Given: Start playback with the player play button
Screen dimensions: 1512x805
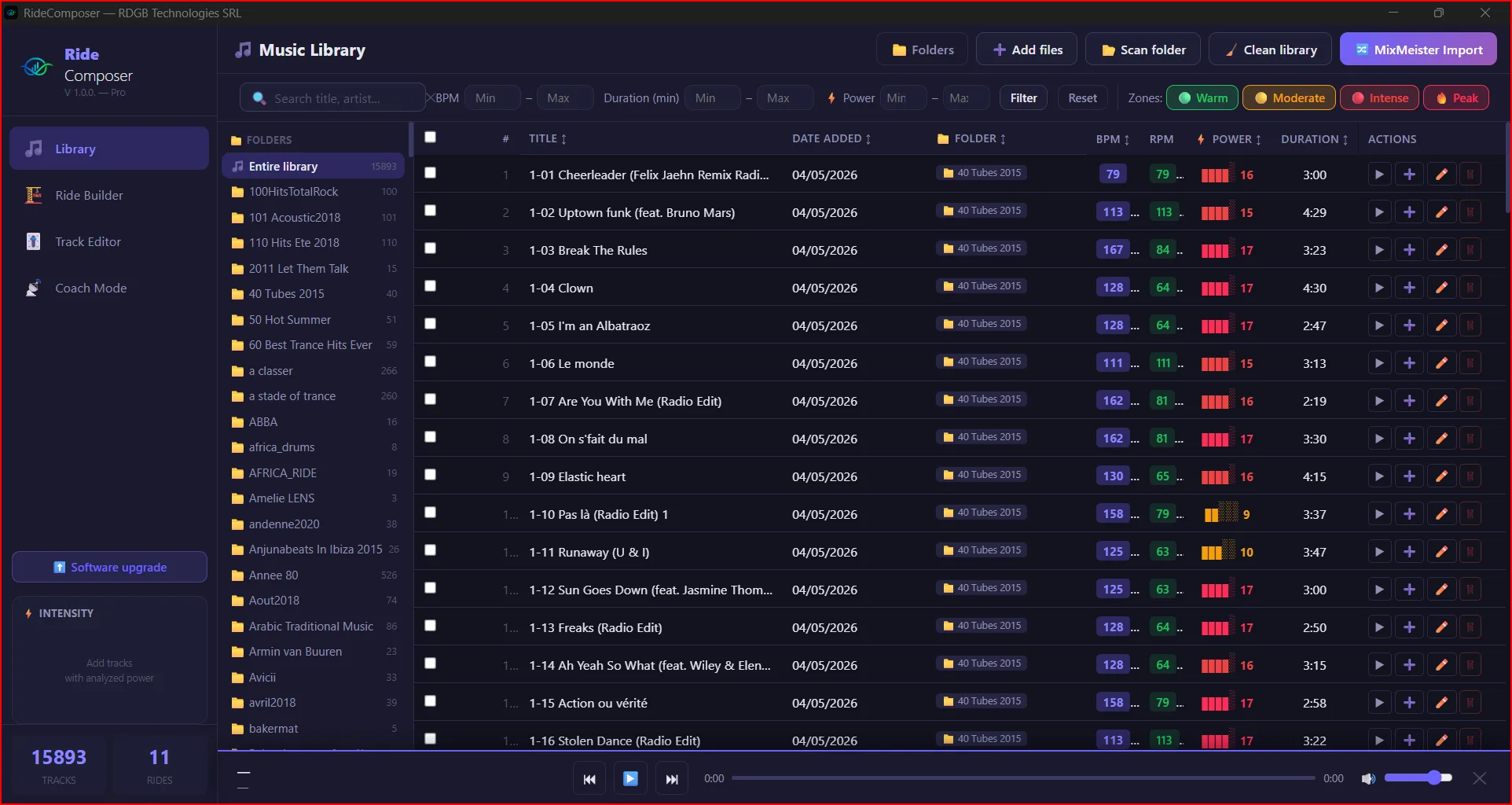Looking at the screenshot, I should [x=630, y=779].
